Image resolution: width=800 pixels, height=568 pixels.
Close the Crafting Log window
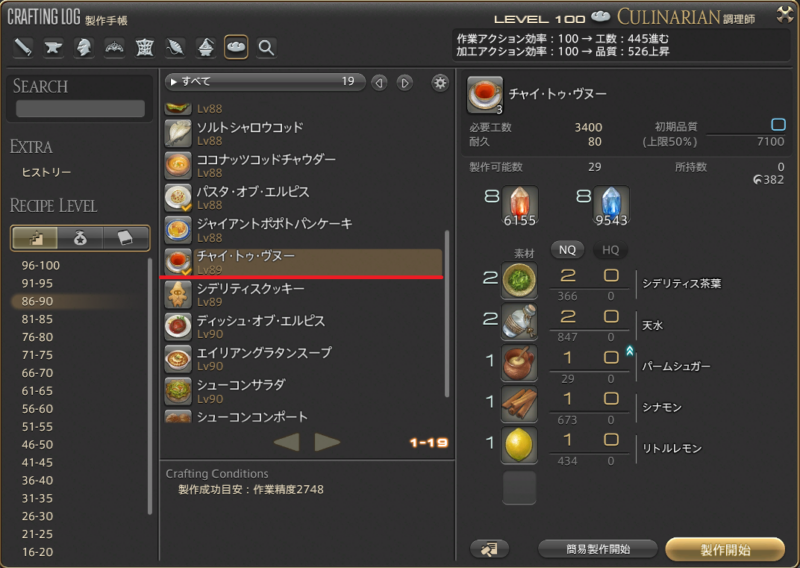coord(785,15)
